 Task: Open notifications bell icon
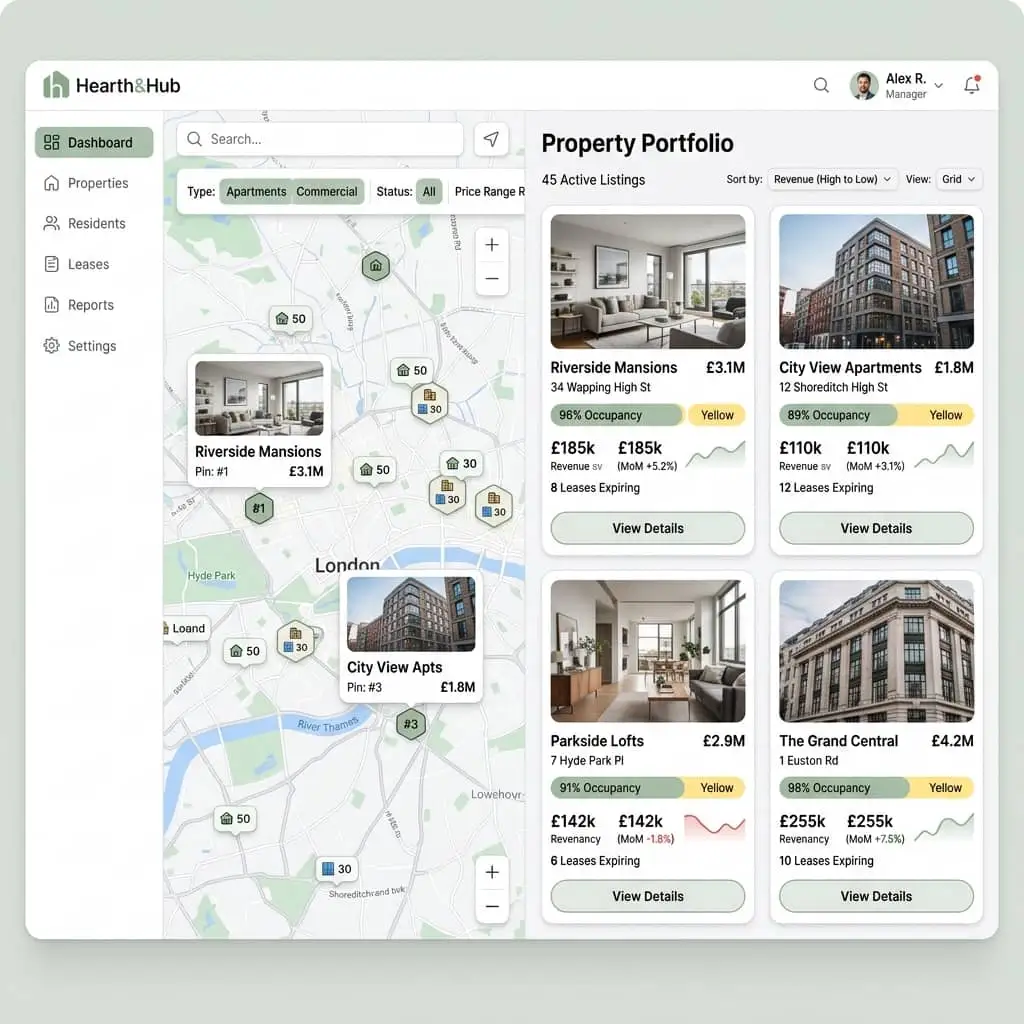972,85
